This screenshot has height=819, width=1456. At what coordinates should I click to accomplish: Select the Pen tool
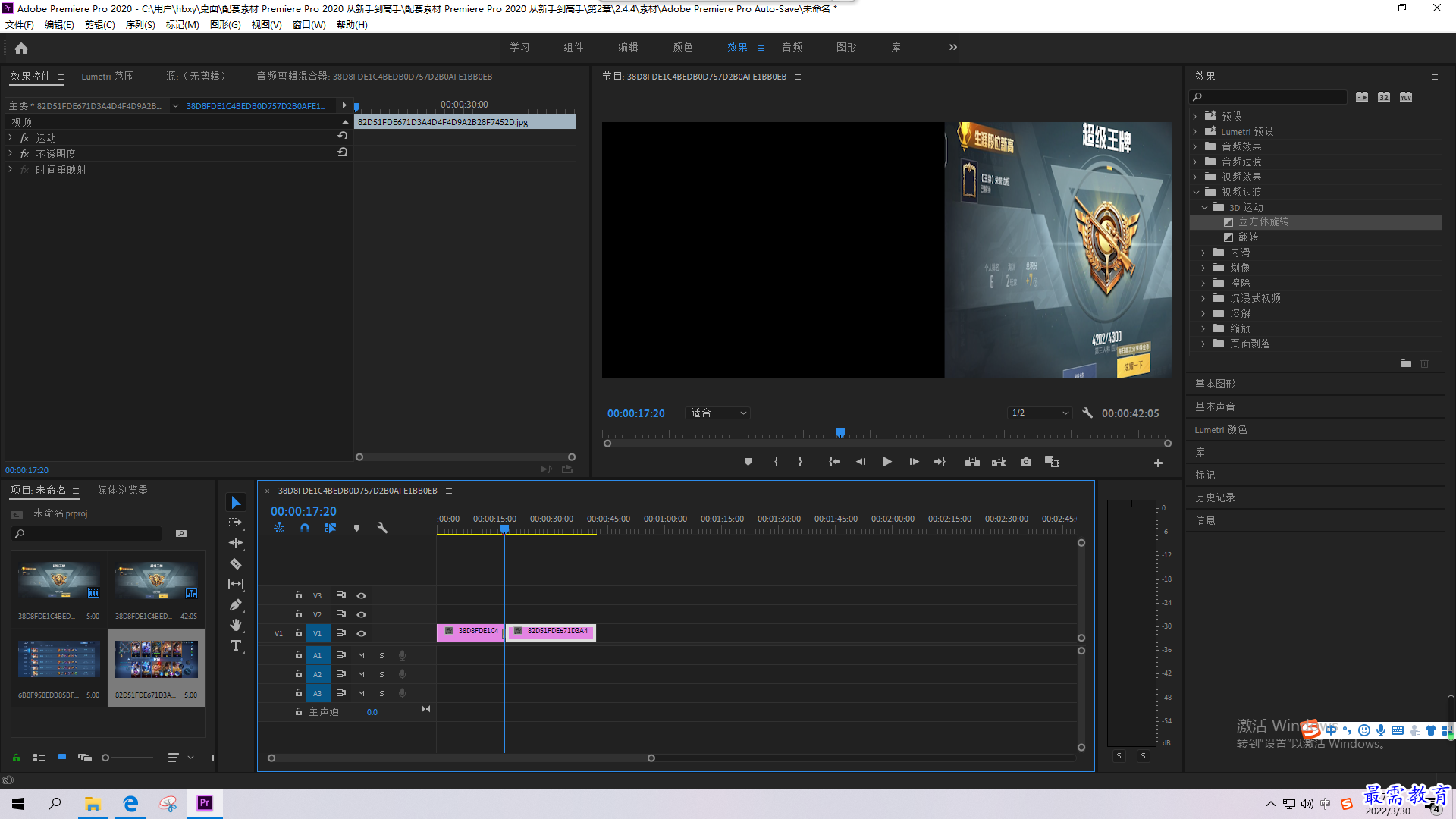(236, 604)
